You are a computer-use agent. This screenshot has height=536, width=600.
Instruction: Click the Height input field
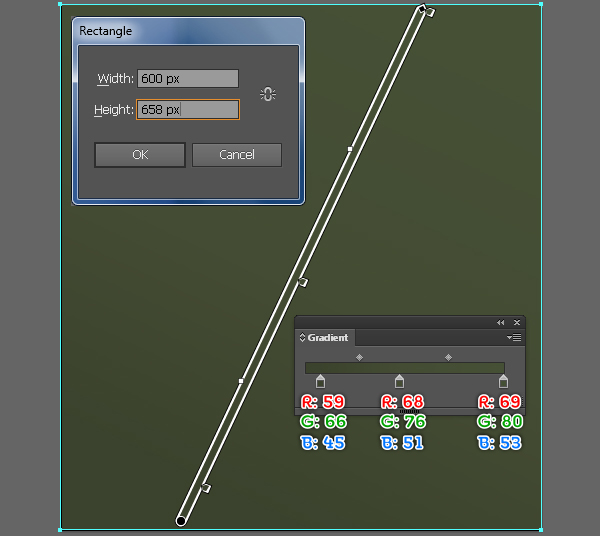point(188,110)
